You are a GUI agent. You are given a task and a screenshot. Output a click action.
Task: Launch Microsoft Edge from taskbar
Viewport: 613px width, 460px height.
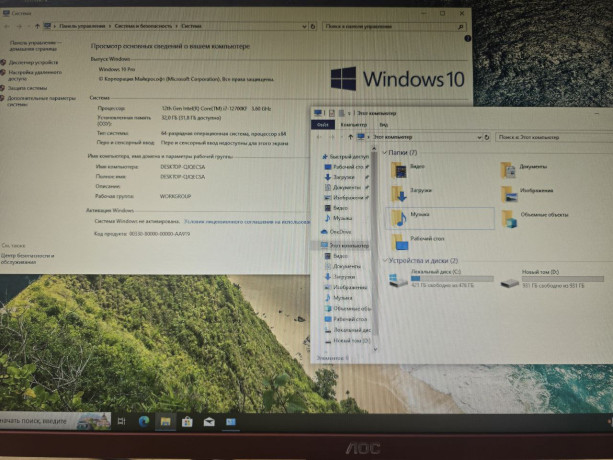(144, 421)
